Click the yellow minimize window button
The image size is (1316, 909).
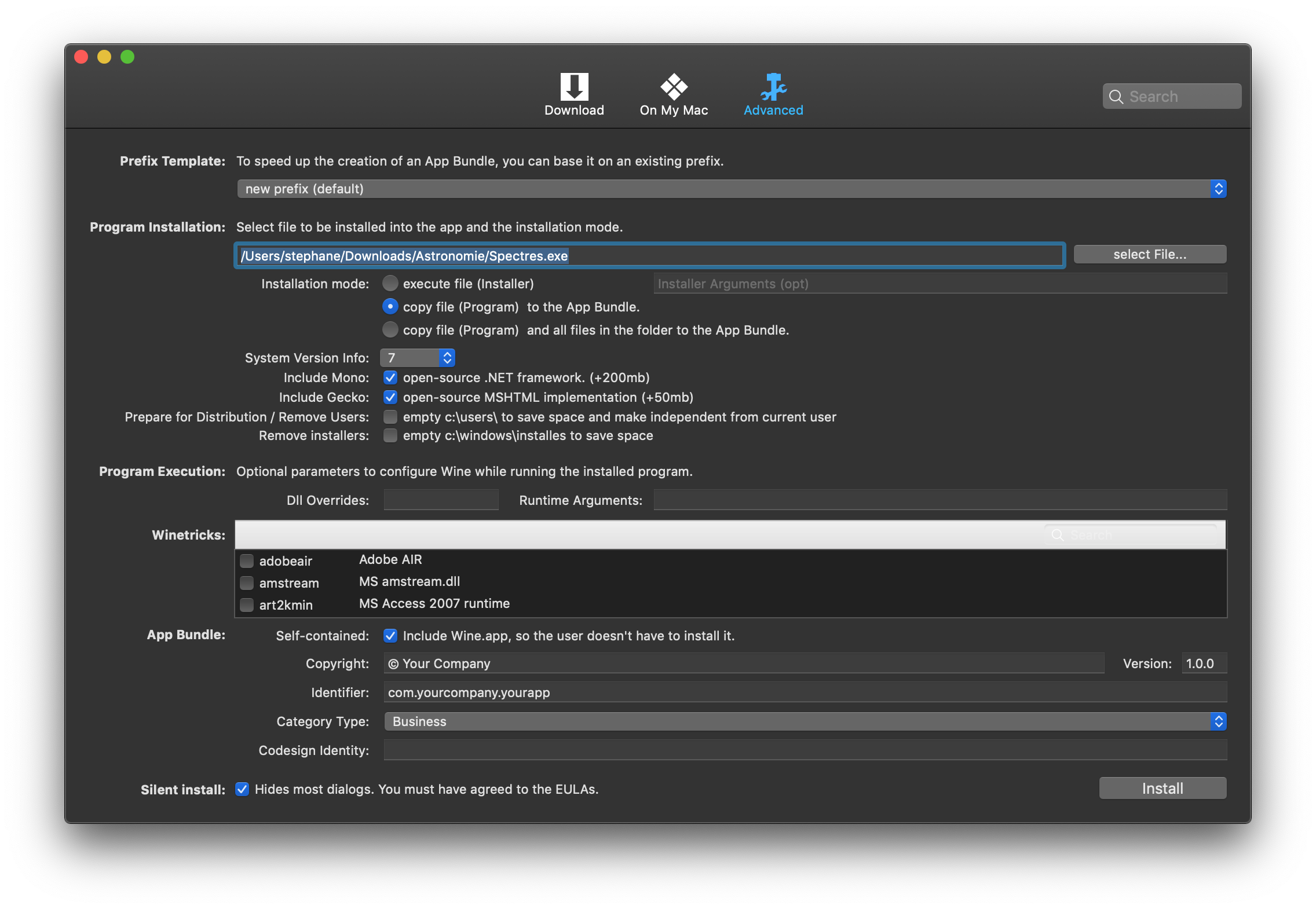(104, 57)
